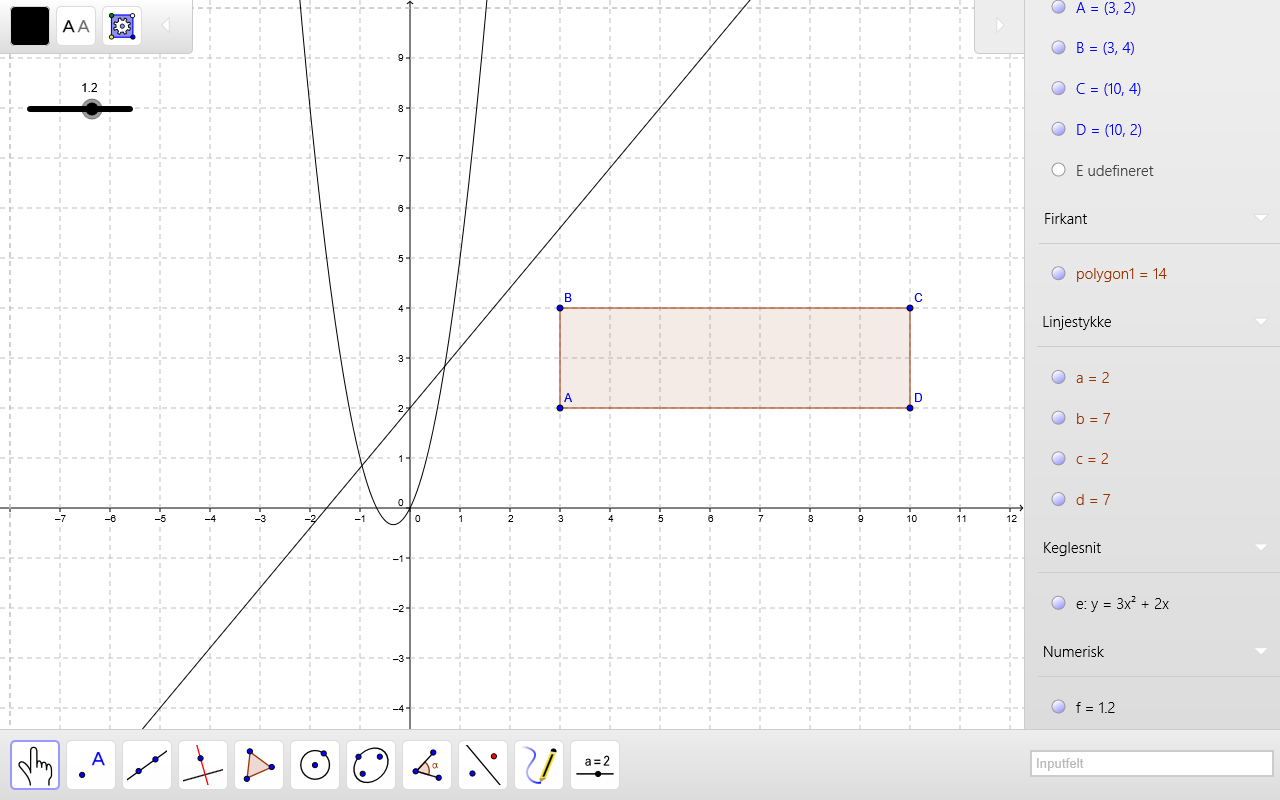Viewport: 1280px width, 800px height.
Task: Select the Angle tool
Action: click(x=427, y=765)
